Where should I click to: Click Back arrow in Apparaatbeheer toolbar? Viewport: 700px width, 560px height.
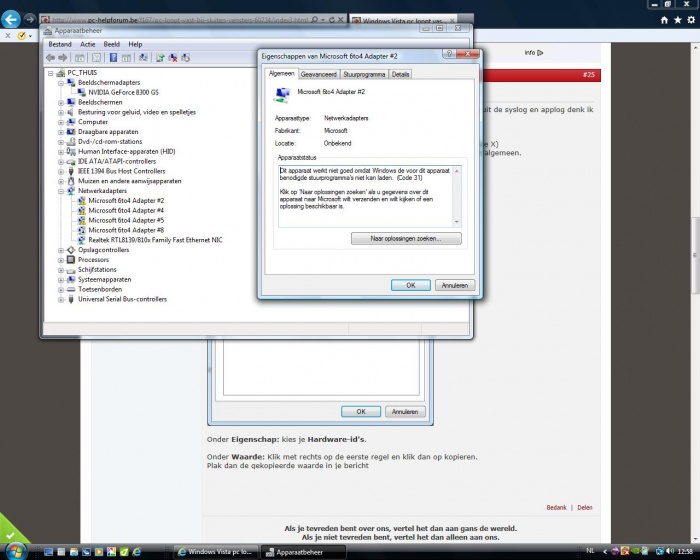click(50, 58)
